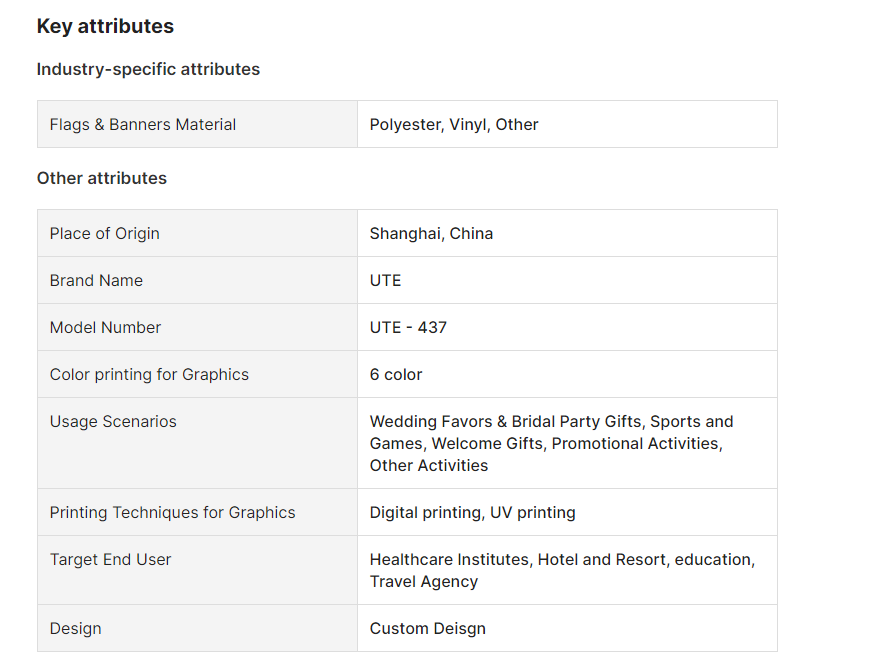
Task: Click the Custom Deisgn value
Action: pos(427,629)
